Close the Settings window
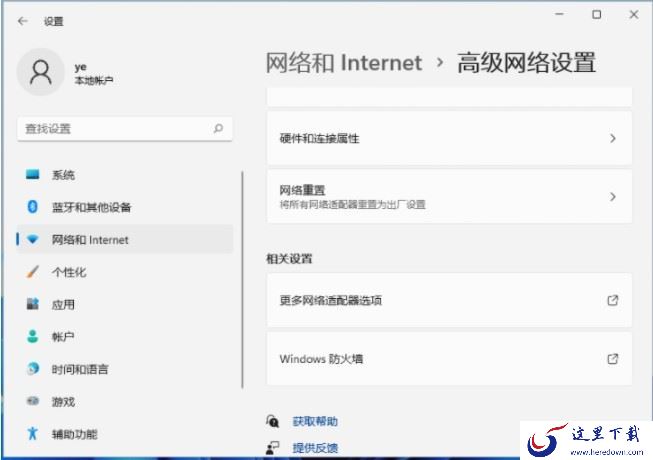Image resolution: width=653 pixels, height=460 pixels. pos(633,15)
